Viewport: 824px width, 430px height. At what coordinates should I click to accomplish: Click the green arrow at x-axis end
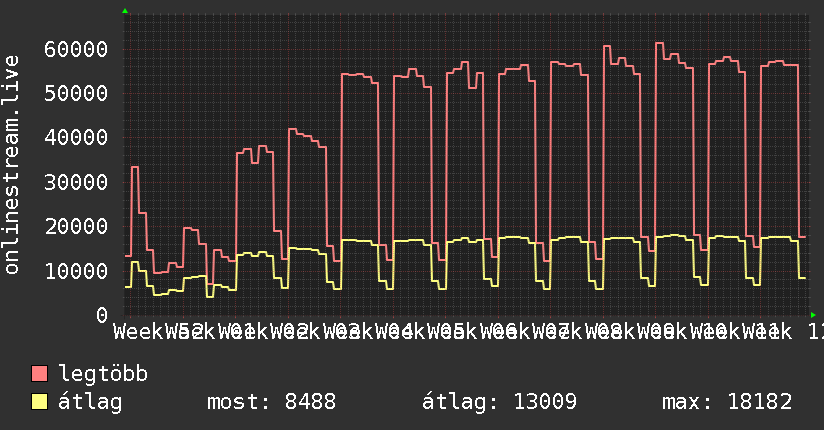813,315
